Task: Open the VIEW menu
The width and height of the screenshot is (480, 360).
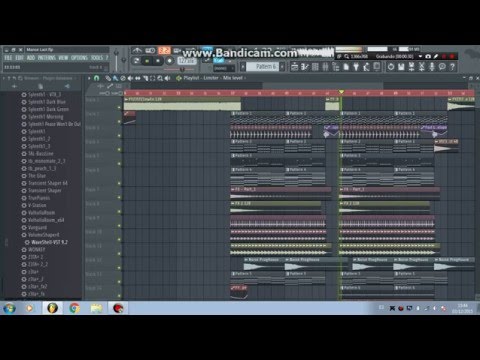Action: [63, 58]
